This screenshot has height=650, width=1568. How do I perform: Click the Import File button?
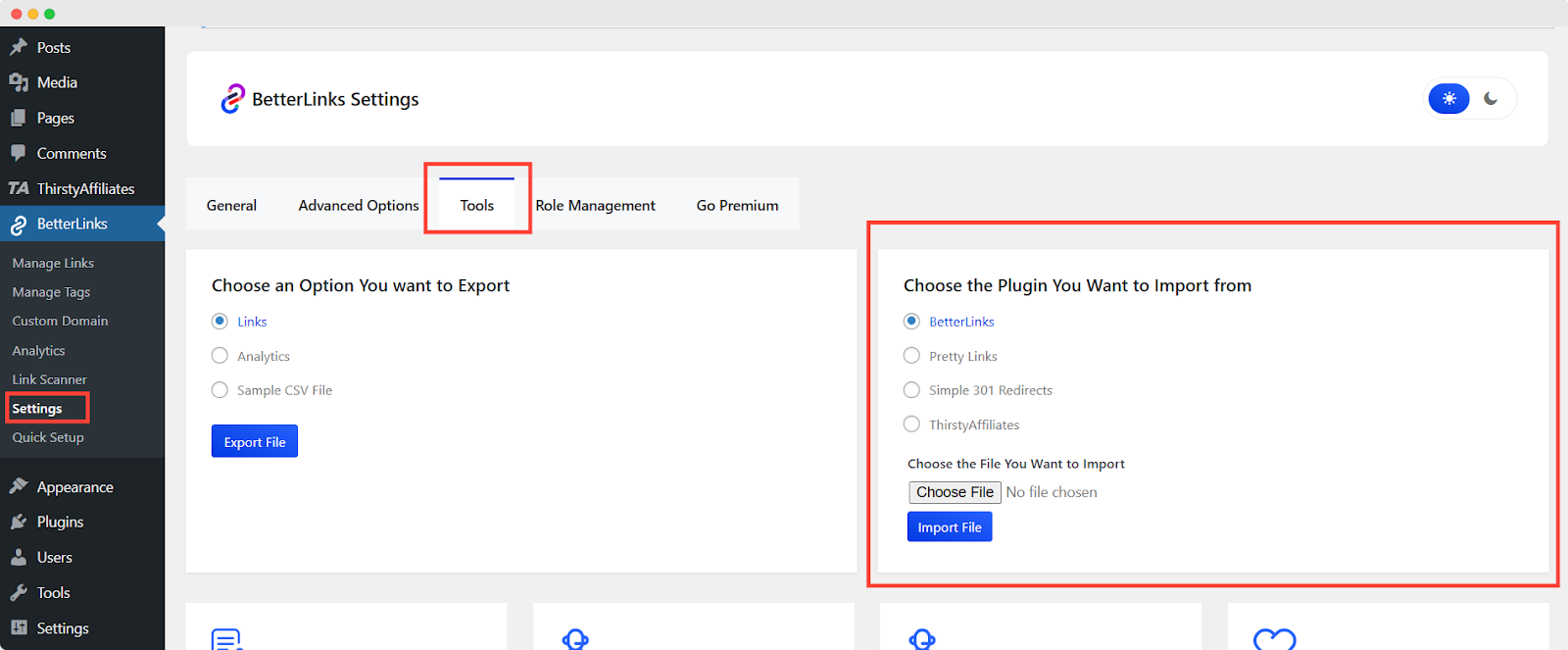[950, 527]
